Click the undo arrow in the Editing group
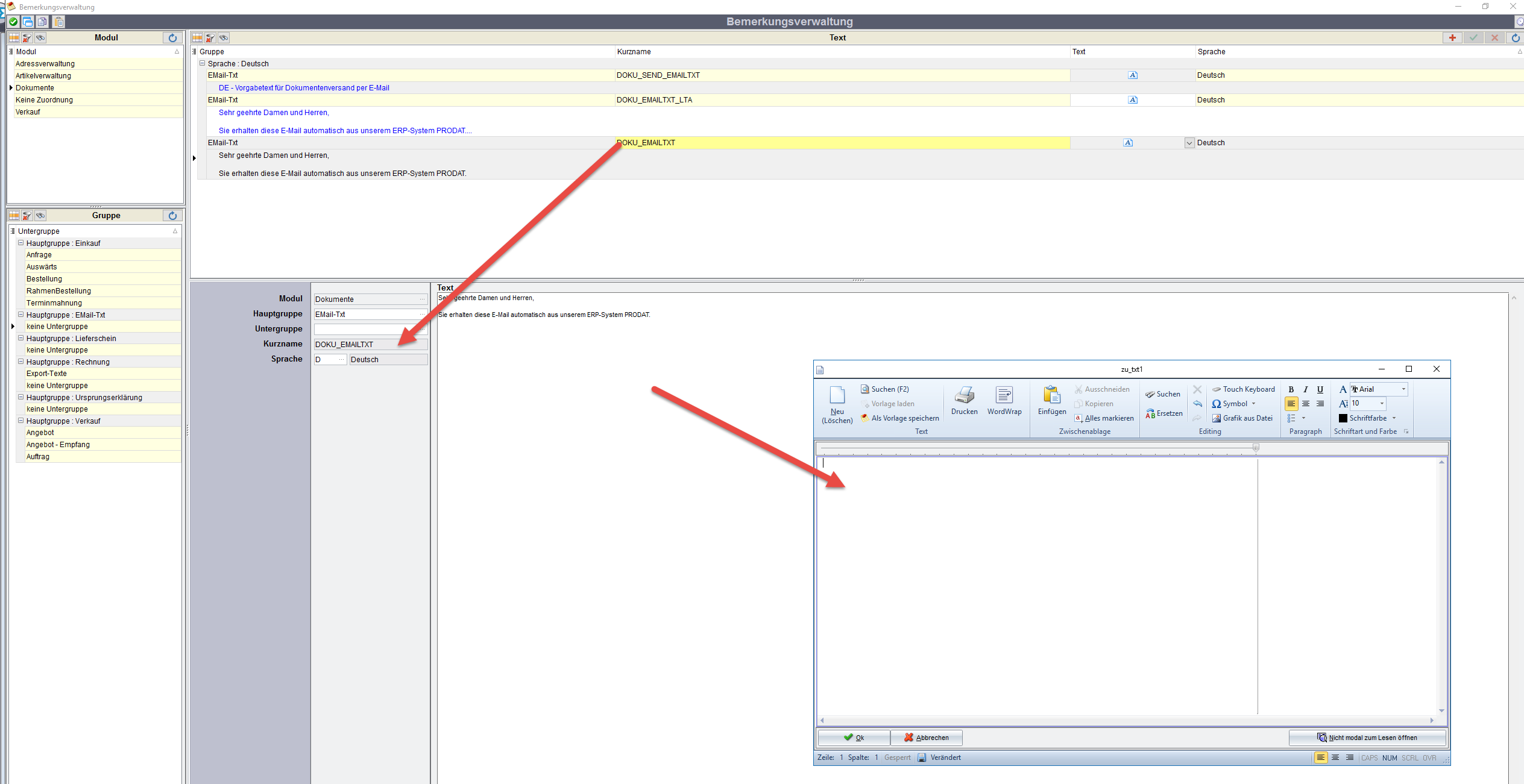 (1197, 404)
